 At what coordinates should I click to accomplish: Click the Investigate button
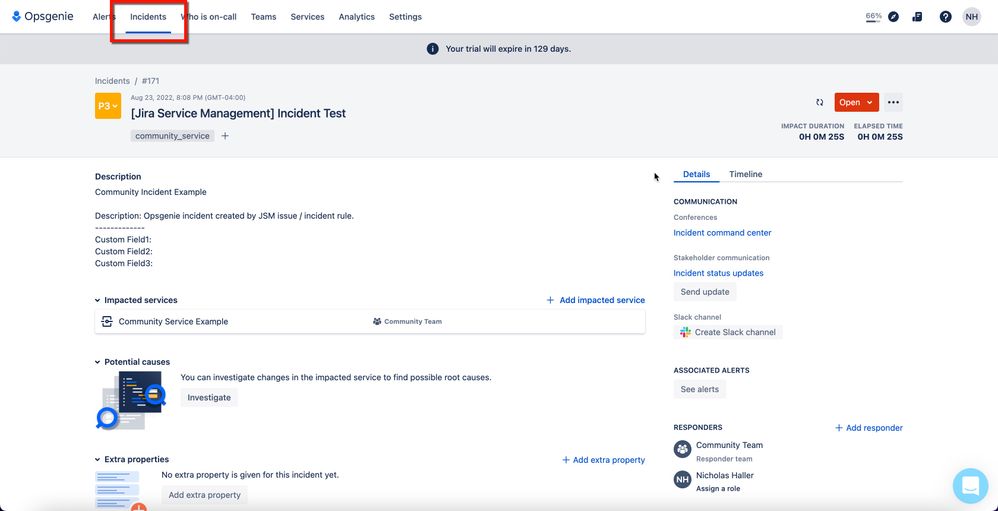point(209,397)
